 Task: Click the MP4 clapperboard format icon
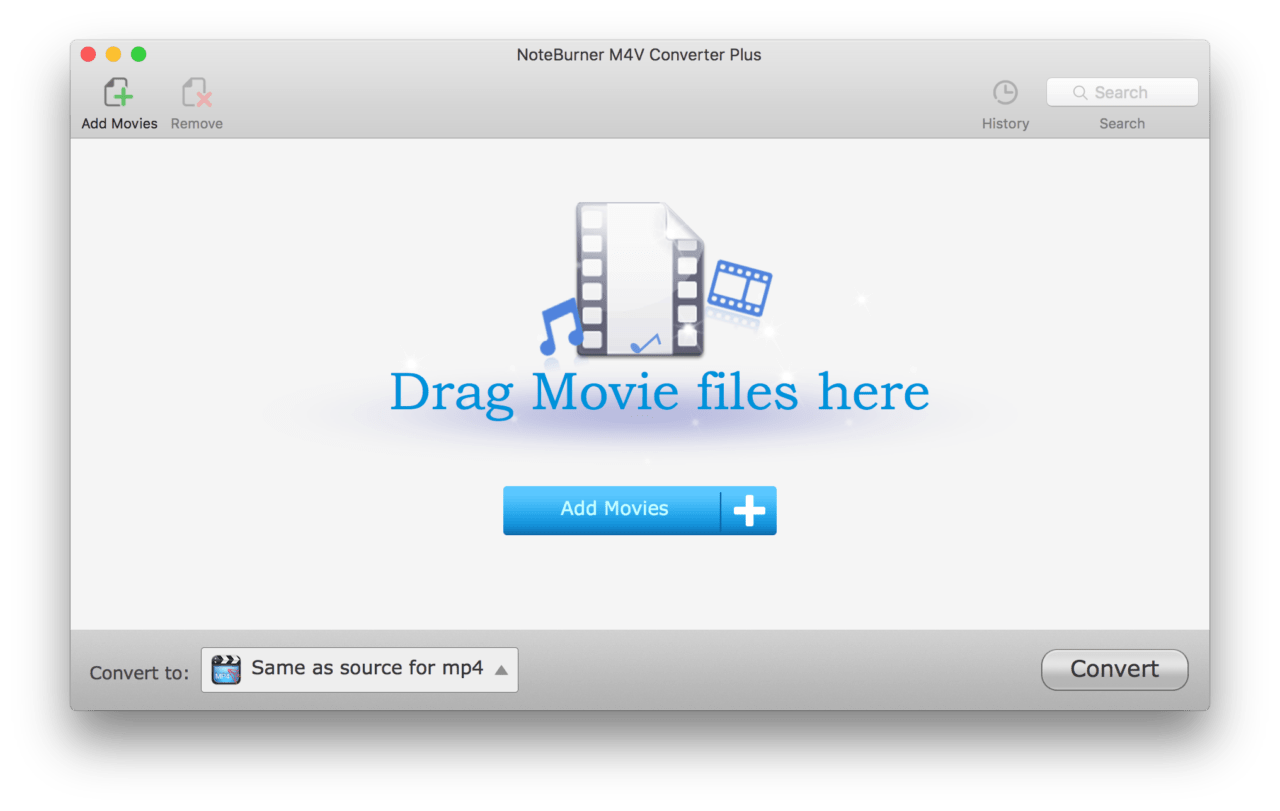227,670
